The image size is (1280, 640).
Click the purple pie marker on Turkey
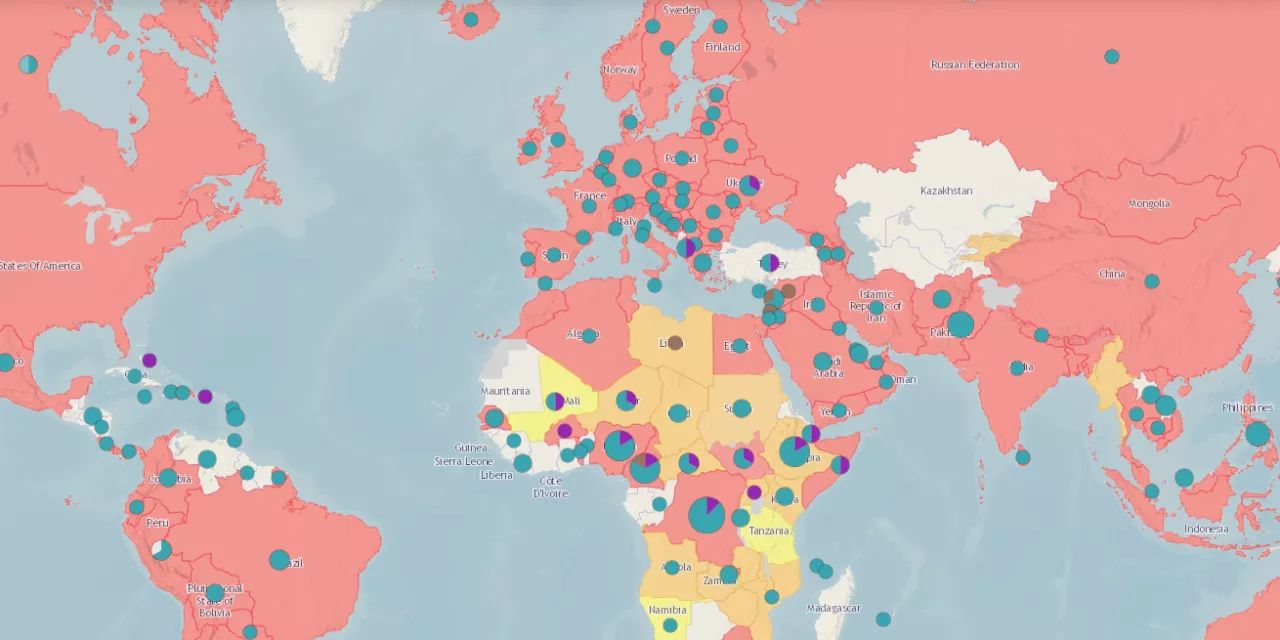[769, 263]
